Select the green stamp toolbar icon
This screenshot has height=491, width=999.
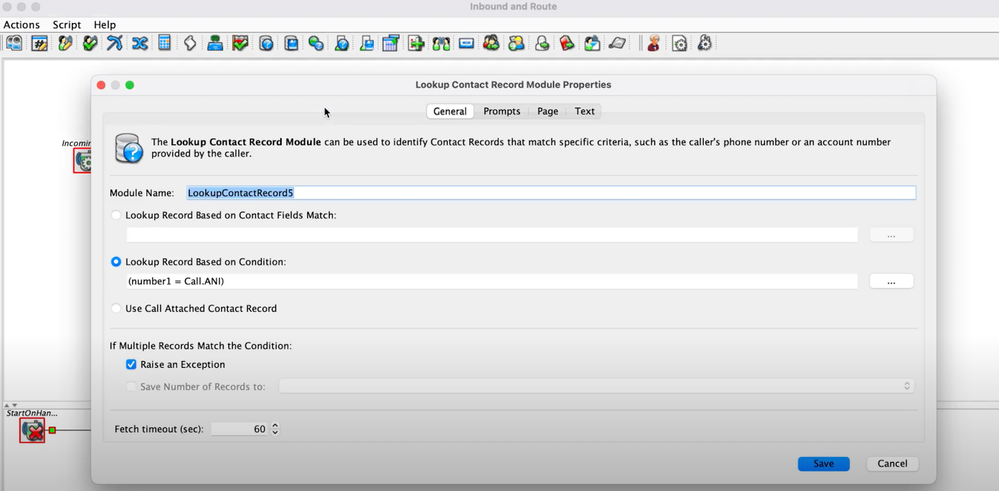click(215, 43)
